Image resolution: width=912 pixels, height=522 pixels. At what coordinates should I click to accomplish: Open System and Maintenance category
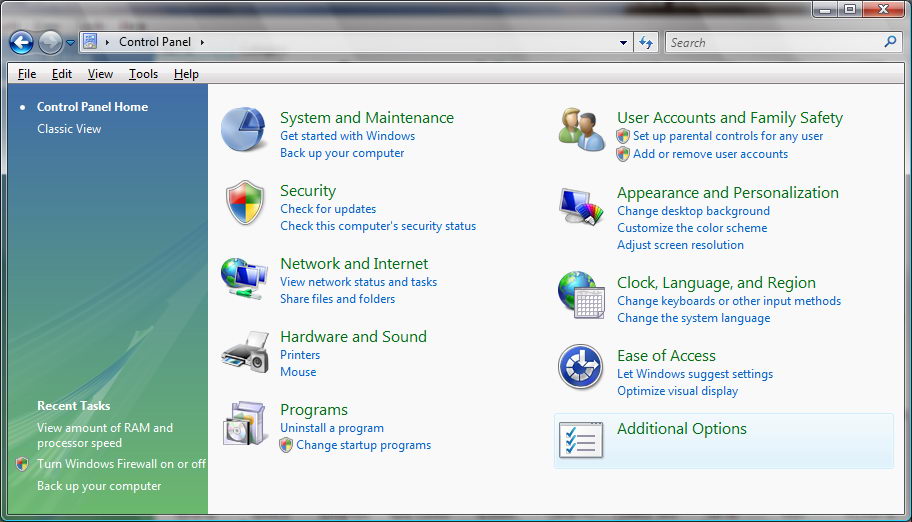(x=367, y=118)
